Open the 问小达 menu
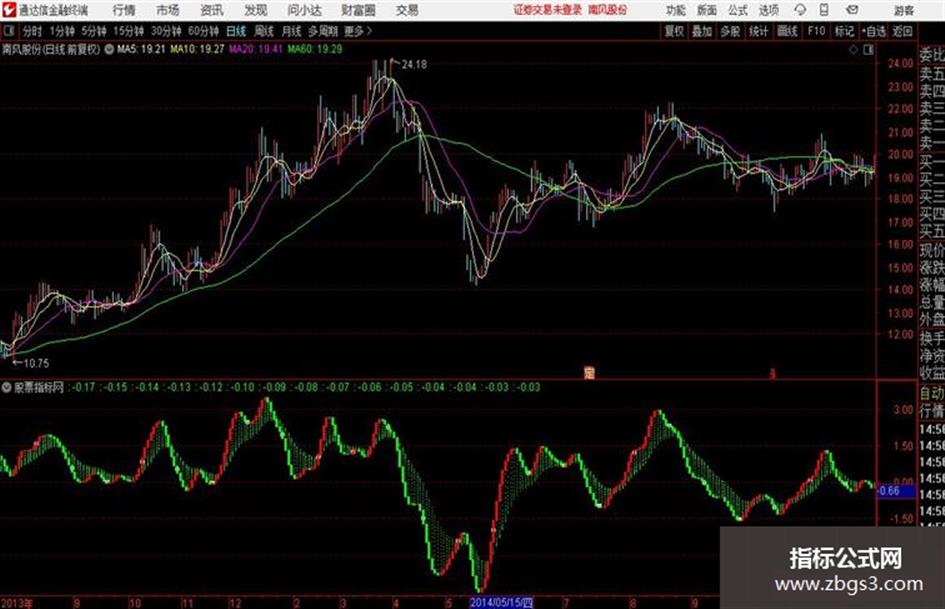The image size is (945, 609). [304, 10]
